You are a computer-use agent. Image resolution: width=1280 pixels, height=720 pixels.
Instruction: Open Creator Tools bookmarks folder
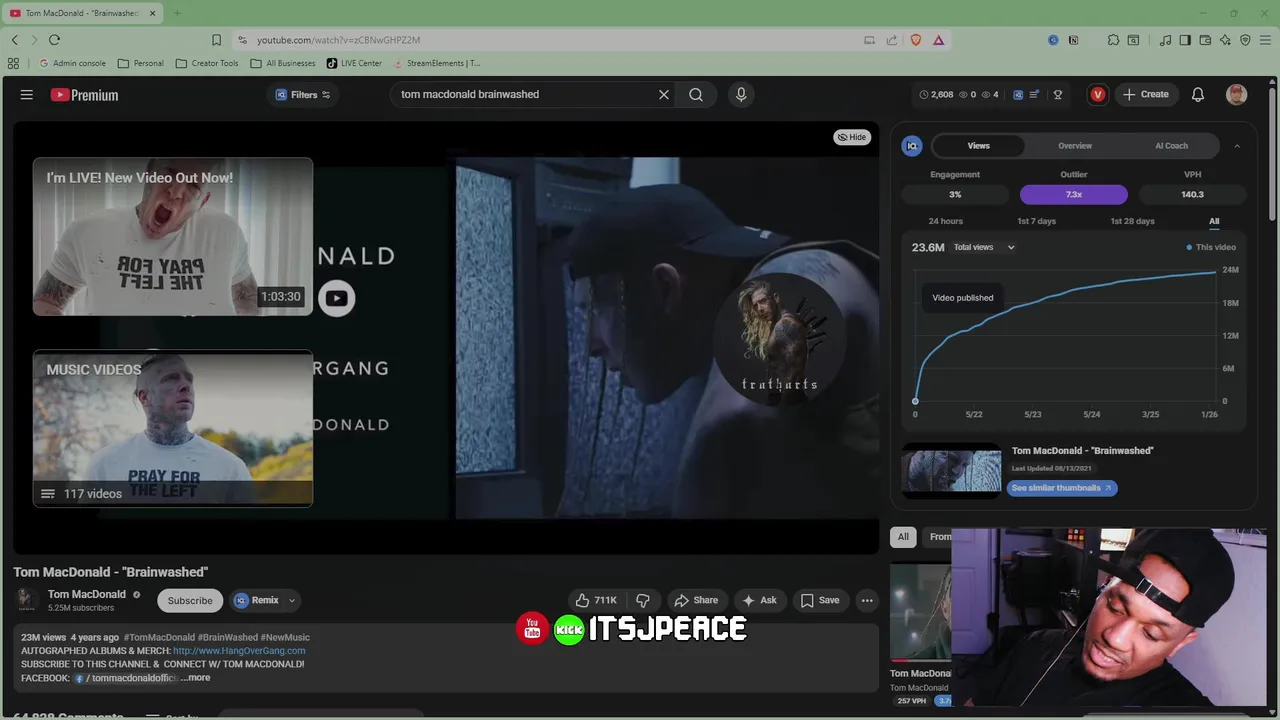(x=207, y=63)
